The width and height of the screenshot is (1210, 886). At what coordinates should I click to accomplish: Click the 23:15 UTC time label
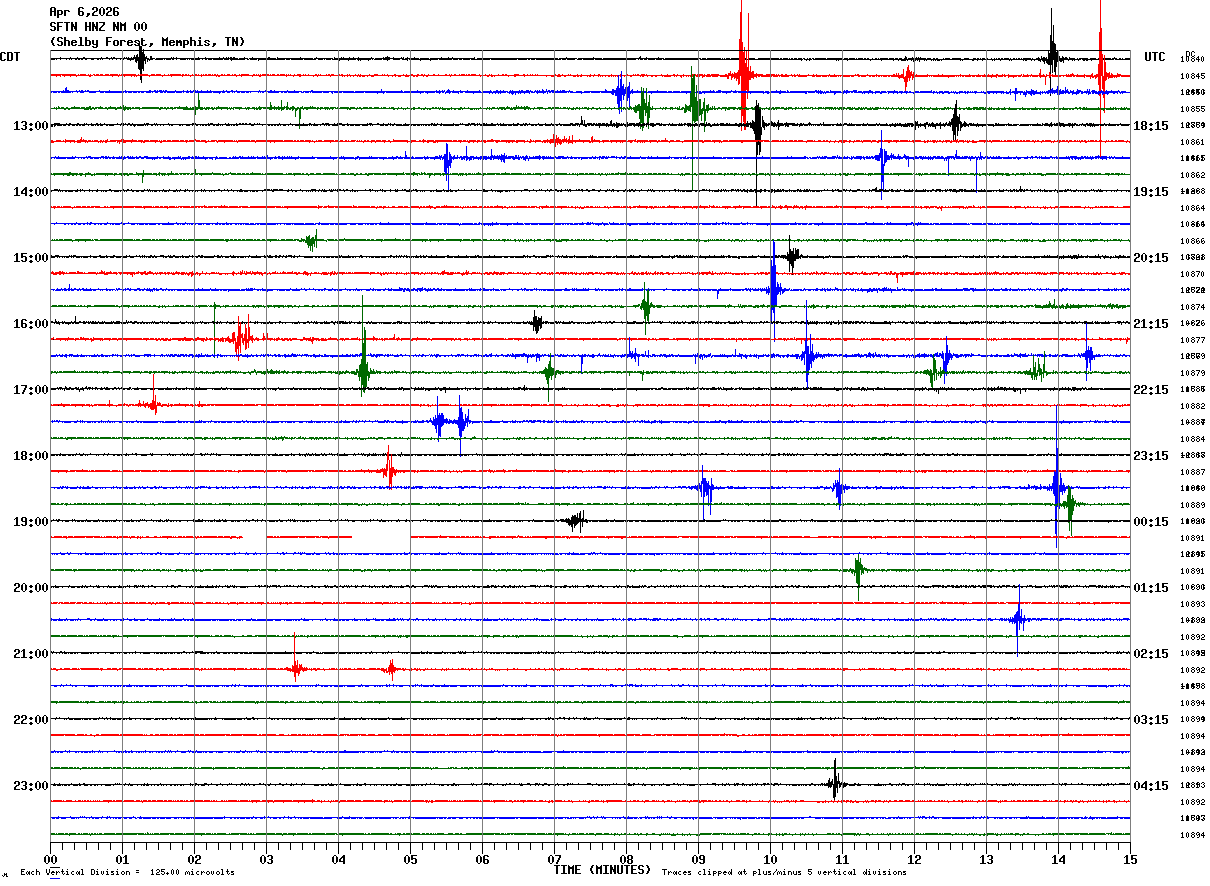[x=1151, y=456]
